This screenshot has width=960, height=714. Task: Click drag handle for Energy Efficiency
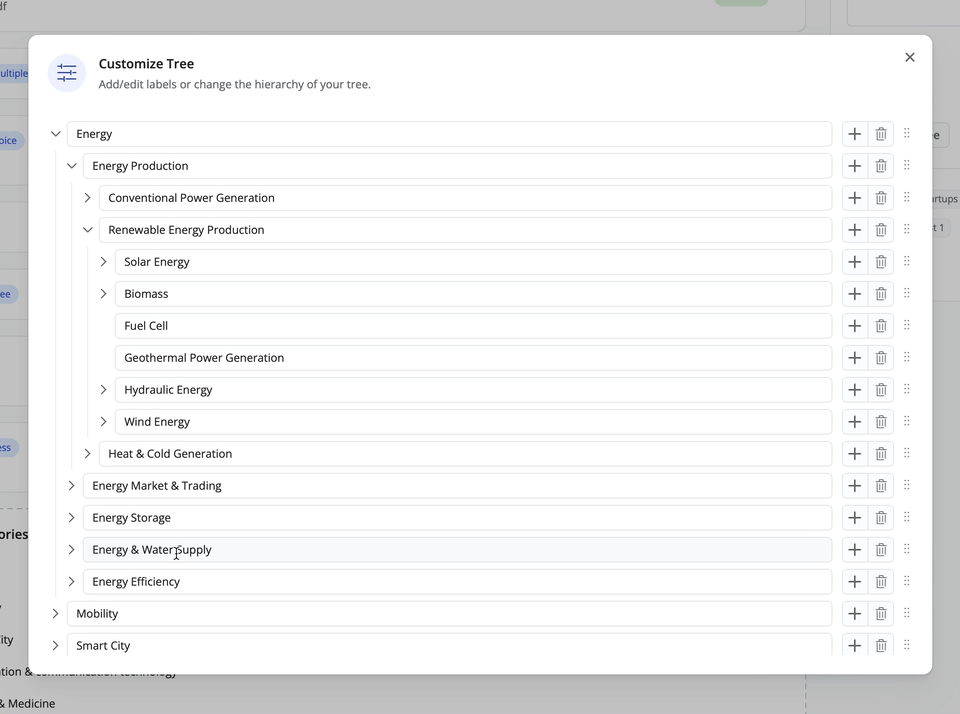tap(907, 582)
